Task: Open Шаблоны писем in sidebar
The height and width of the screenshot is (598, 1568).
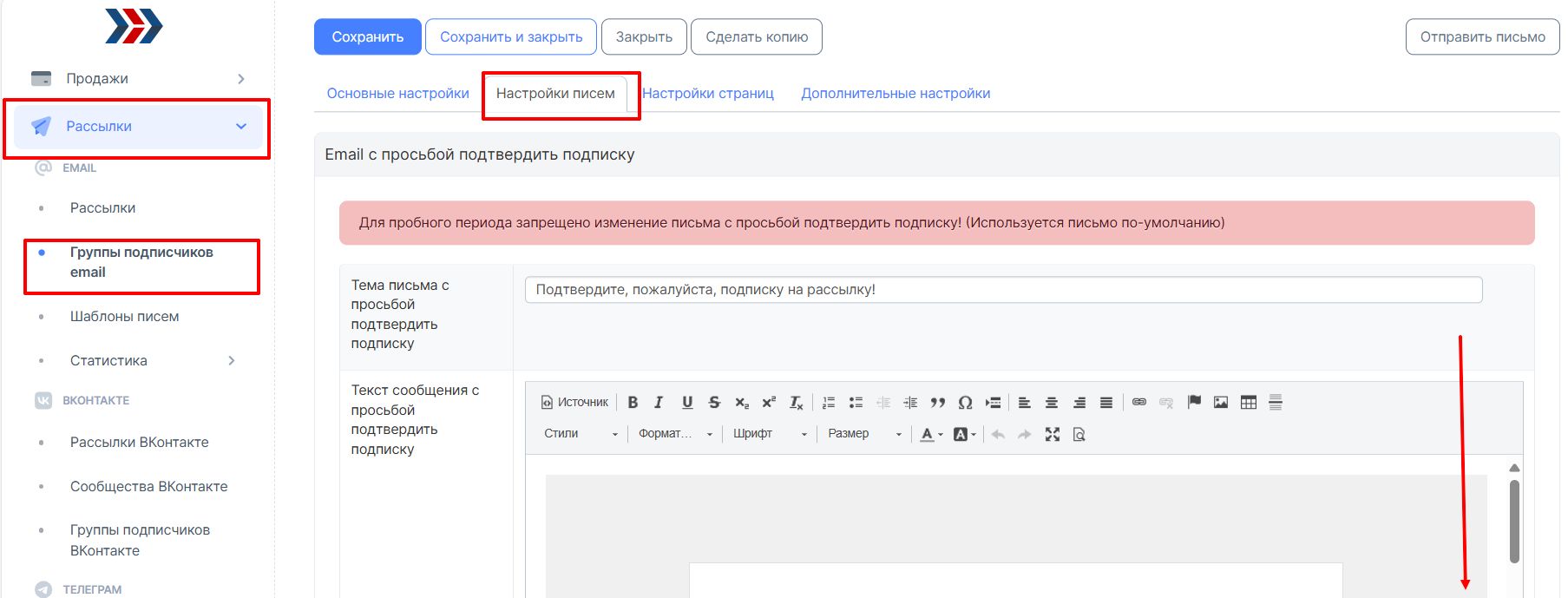Action: point(124,317)
